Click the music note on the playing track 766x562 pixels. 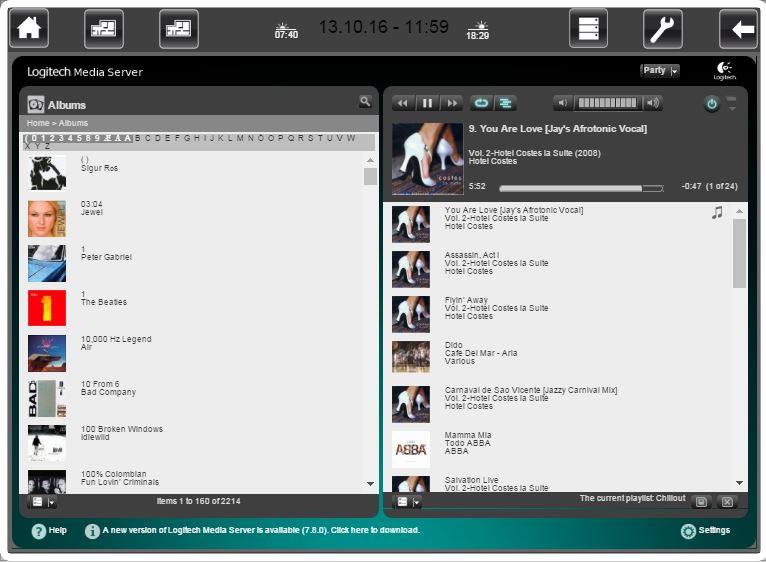coord(717,213)
